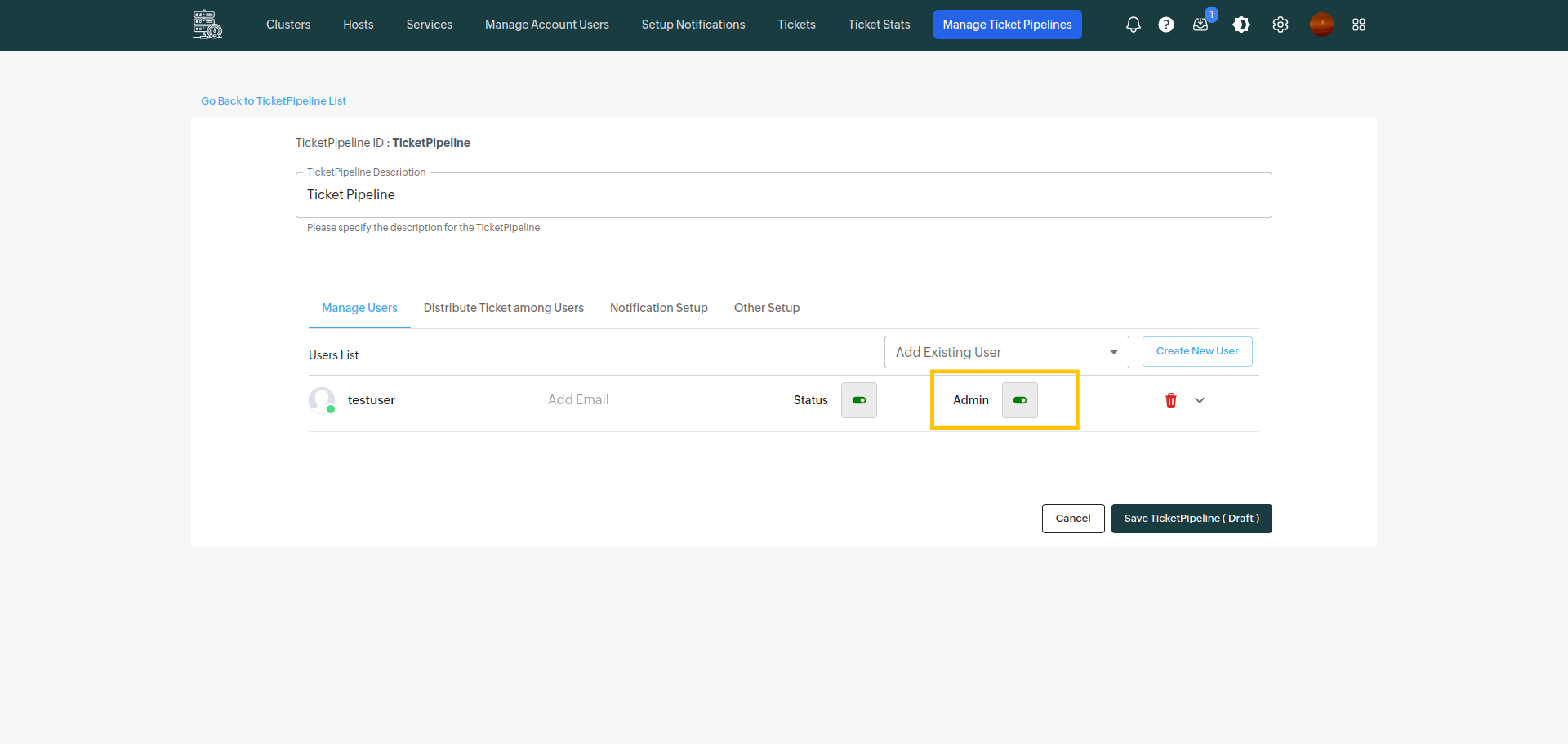
Task: Open the user profile avatar
Action: point(1321,25)
